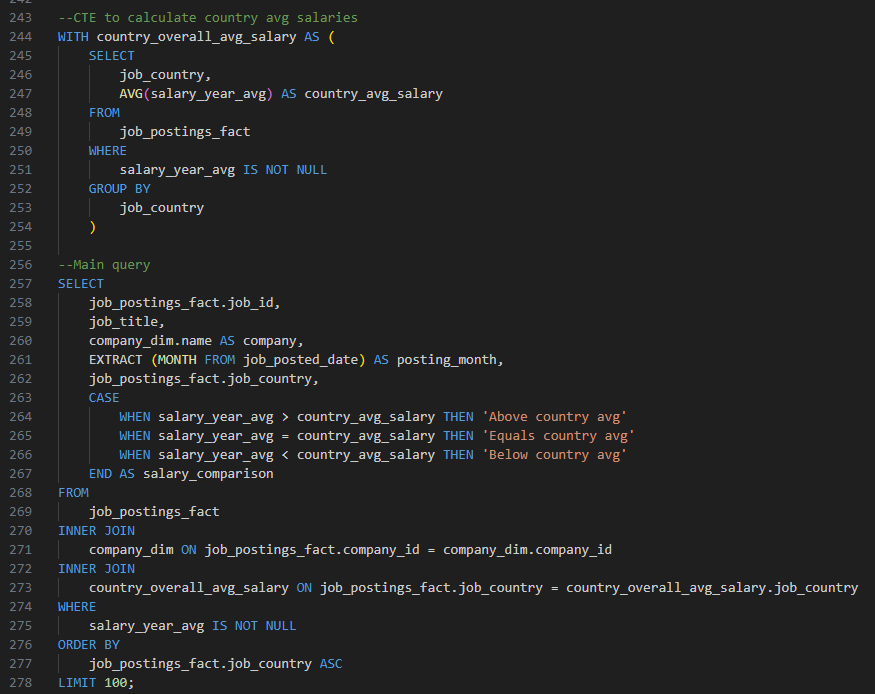Click the GROUP BY keyword
This screenshot has height=694, width=875.
tap(119, 189)
